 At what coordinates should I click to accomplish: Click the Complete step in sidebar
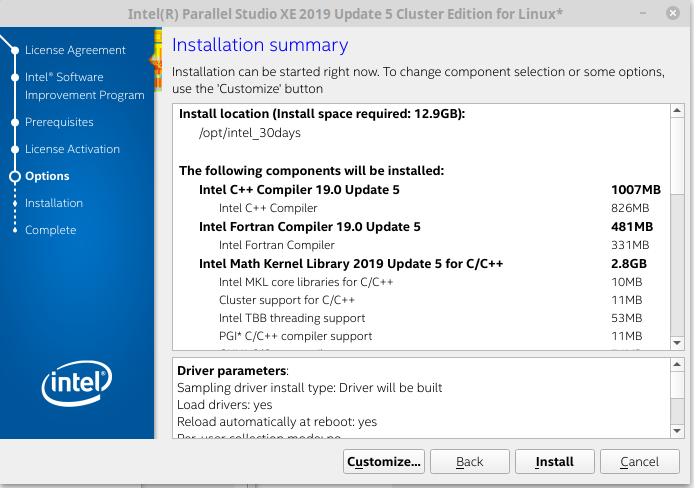(x=50, y=230)
